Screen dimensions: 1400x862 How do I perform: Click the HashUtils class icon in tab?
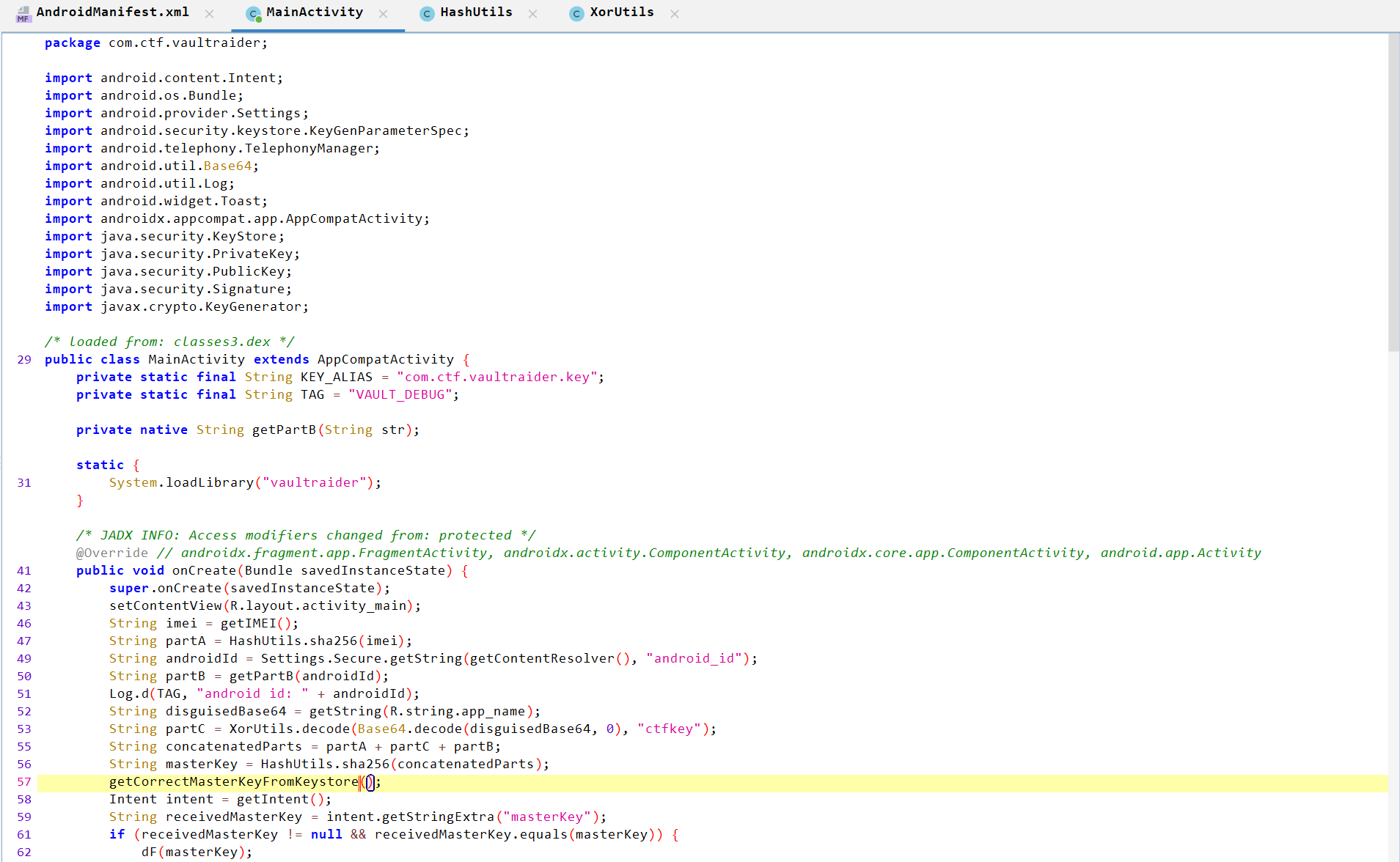(427, 13)
